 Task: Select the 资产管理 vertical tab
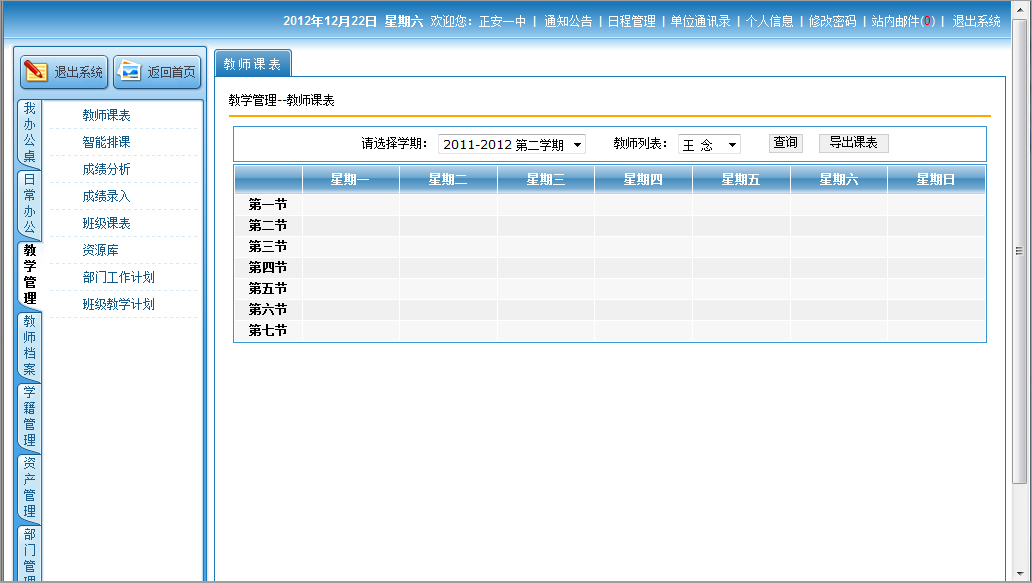click(30, 487)
